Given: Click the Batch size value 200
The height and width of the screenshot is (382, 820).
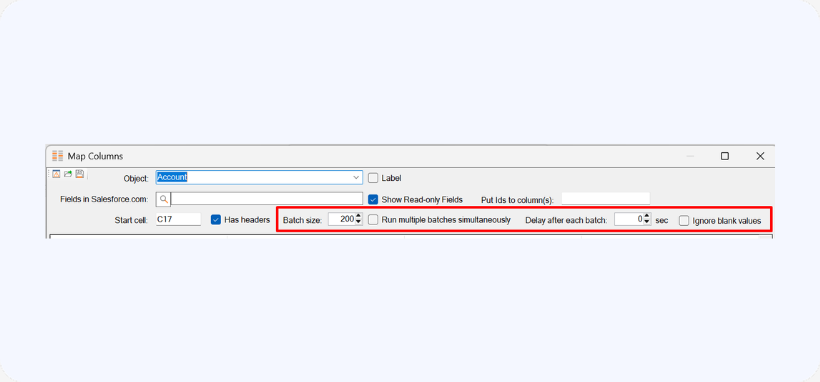Looking at the screenshot, I should pyautogui.click(x=341, y=219).
